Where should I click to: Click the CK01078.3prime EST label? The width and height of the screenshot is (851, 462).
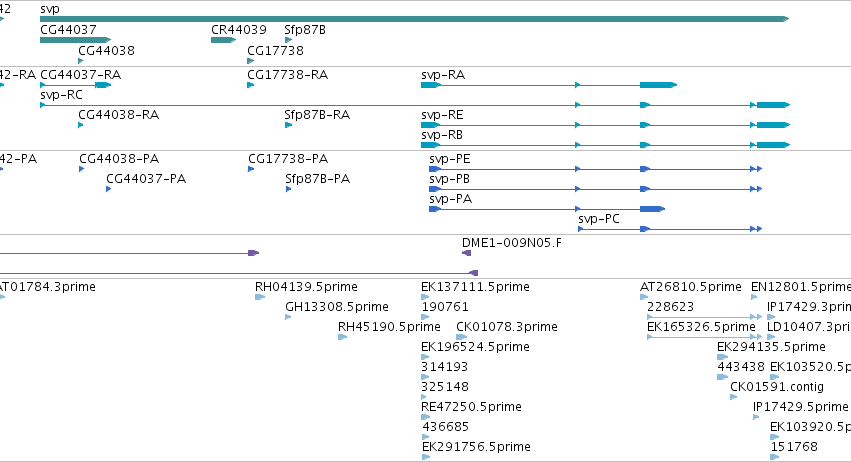coord(507,327)
